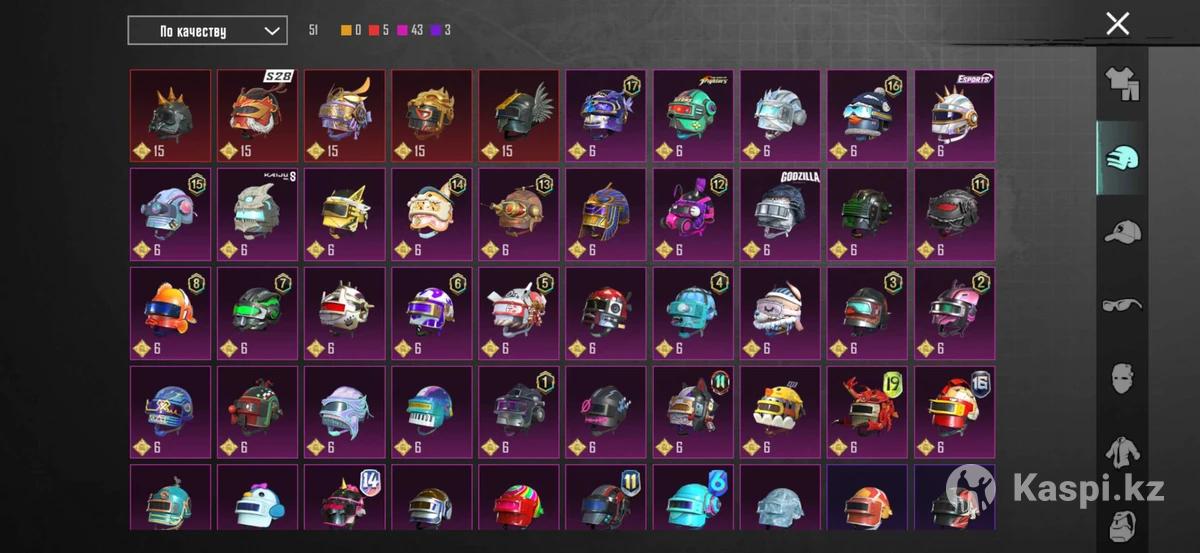Select the Kaiju No. 8 helmet skin
1200x553 pixels.
[x=257, y=214]
